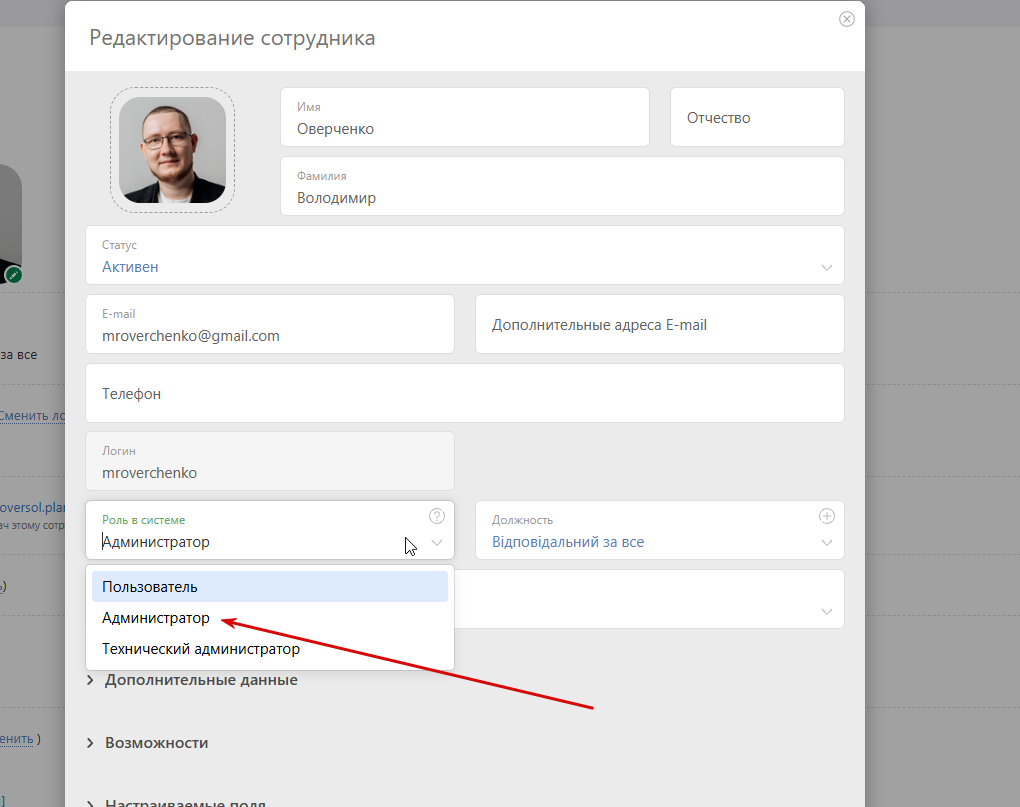Click the Логин field mroverchenko
Viewport: 1020px width, 807px height.
pyautogui.click(x=269, y=461)
